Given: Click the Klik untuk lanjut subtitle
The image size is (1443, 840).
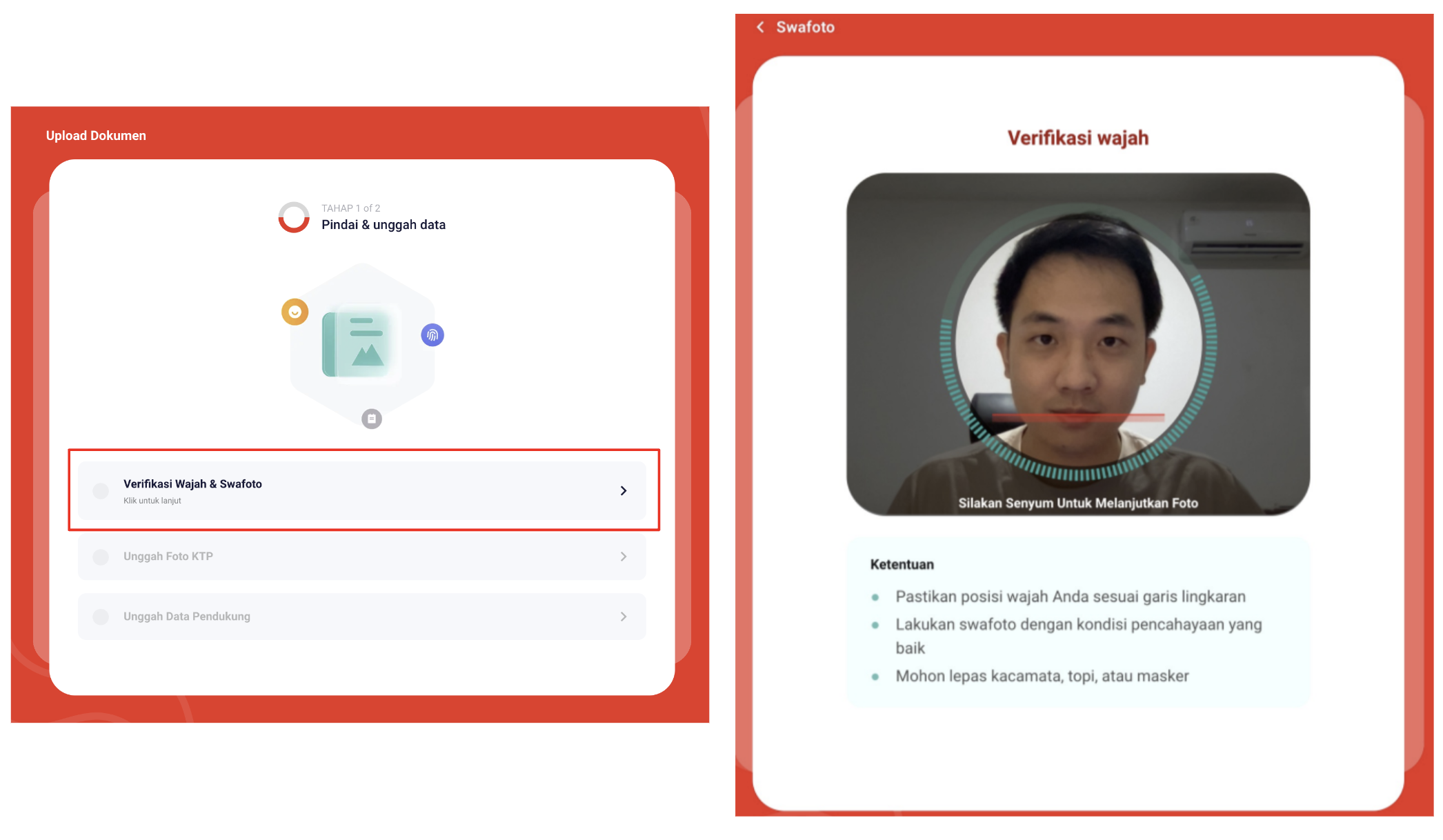Looking at the screenshot, I should (152, 501).
